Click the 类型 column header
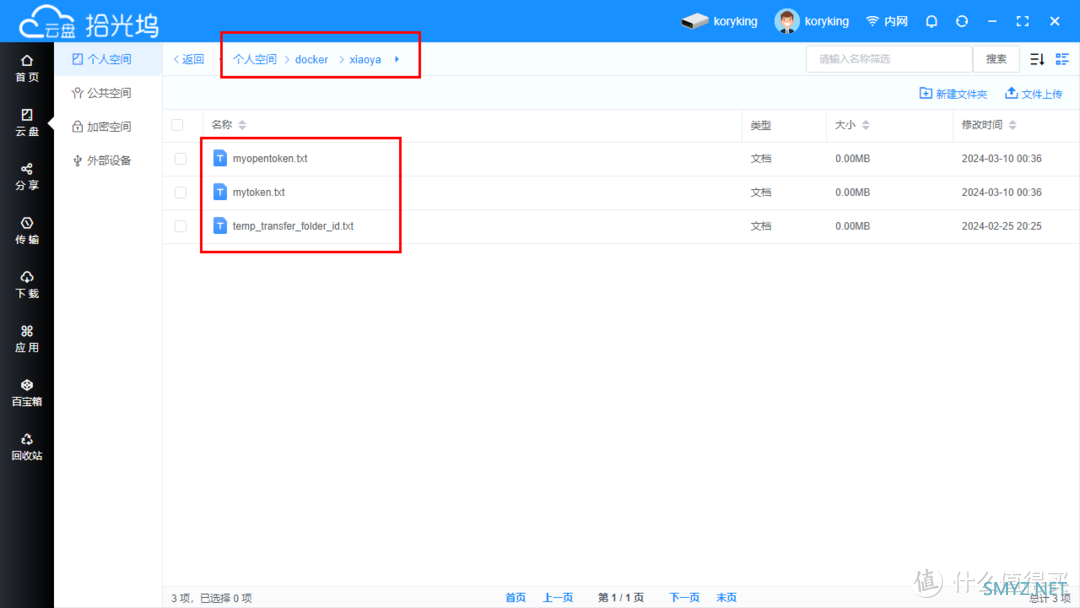Viewport: 1080px width, 608px height. [x=760, y=125]
